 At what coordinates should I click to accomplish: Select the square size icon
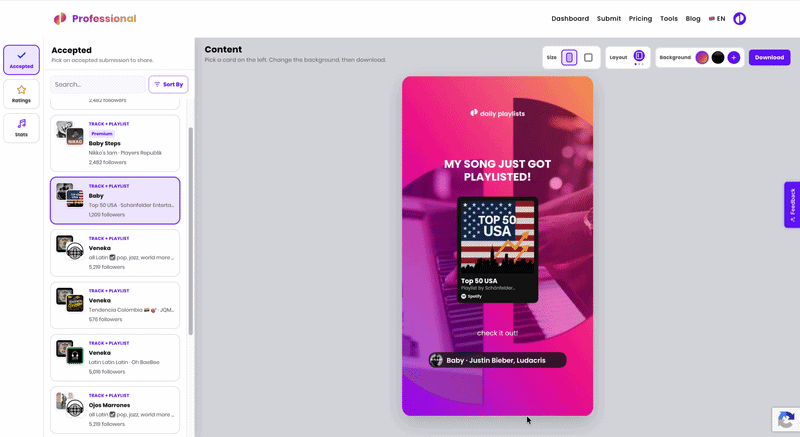pyautogui.click(x=588, y=58)
